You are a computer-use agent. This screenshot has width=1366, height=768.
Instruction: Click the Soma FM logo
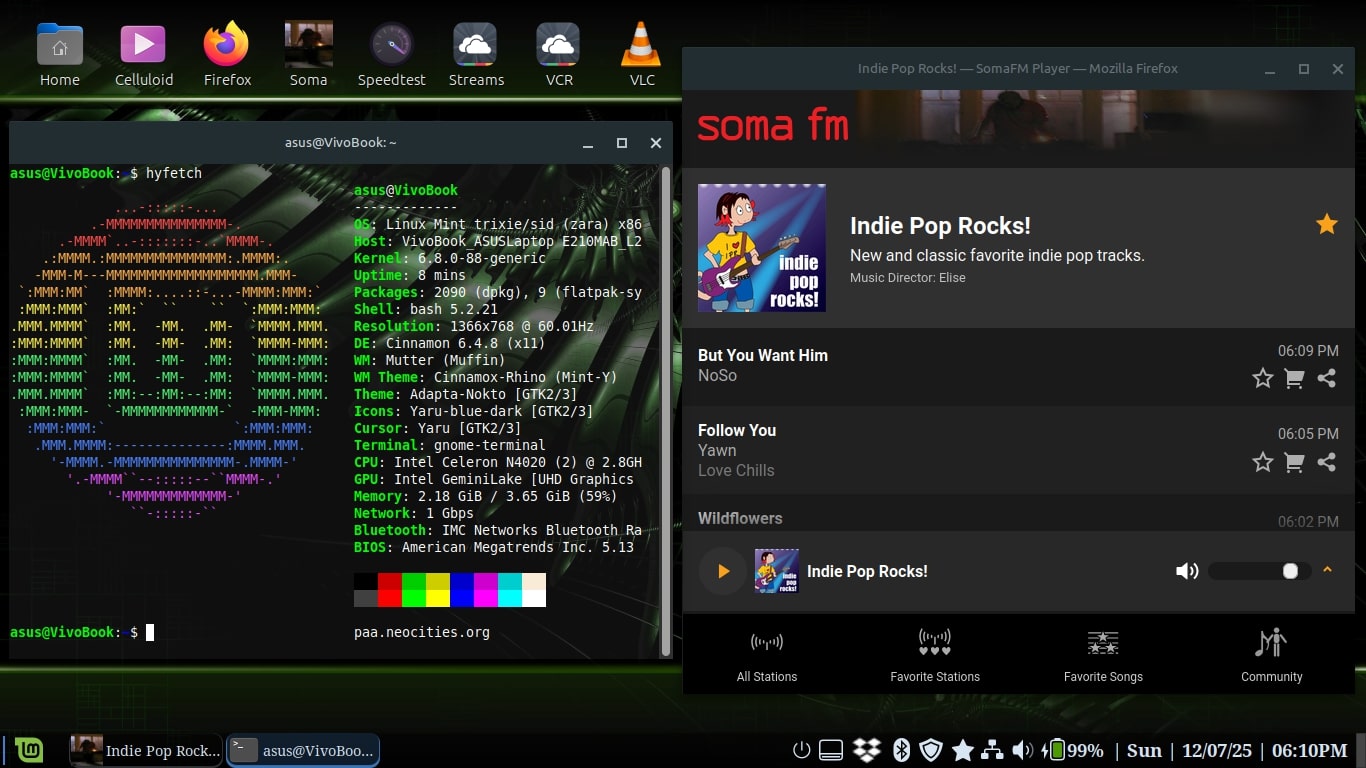773,126
